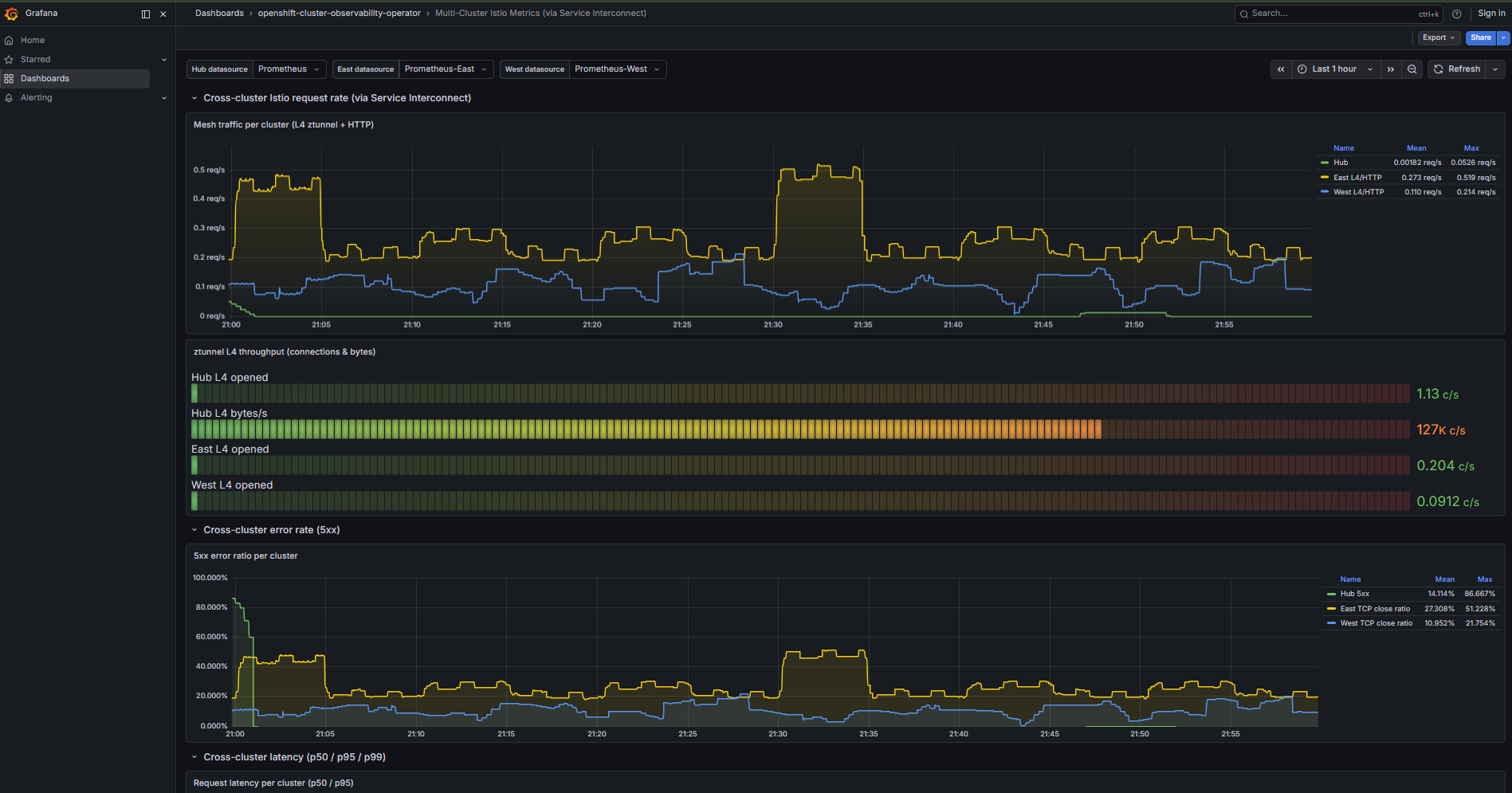Open Share options arrow
The width and height of the screenshot is (1512, 793).
coord(1503,37)
